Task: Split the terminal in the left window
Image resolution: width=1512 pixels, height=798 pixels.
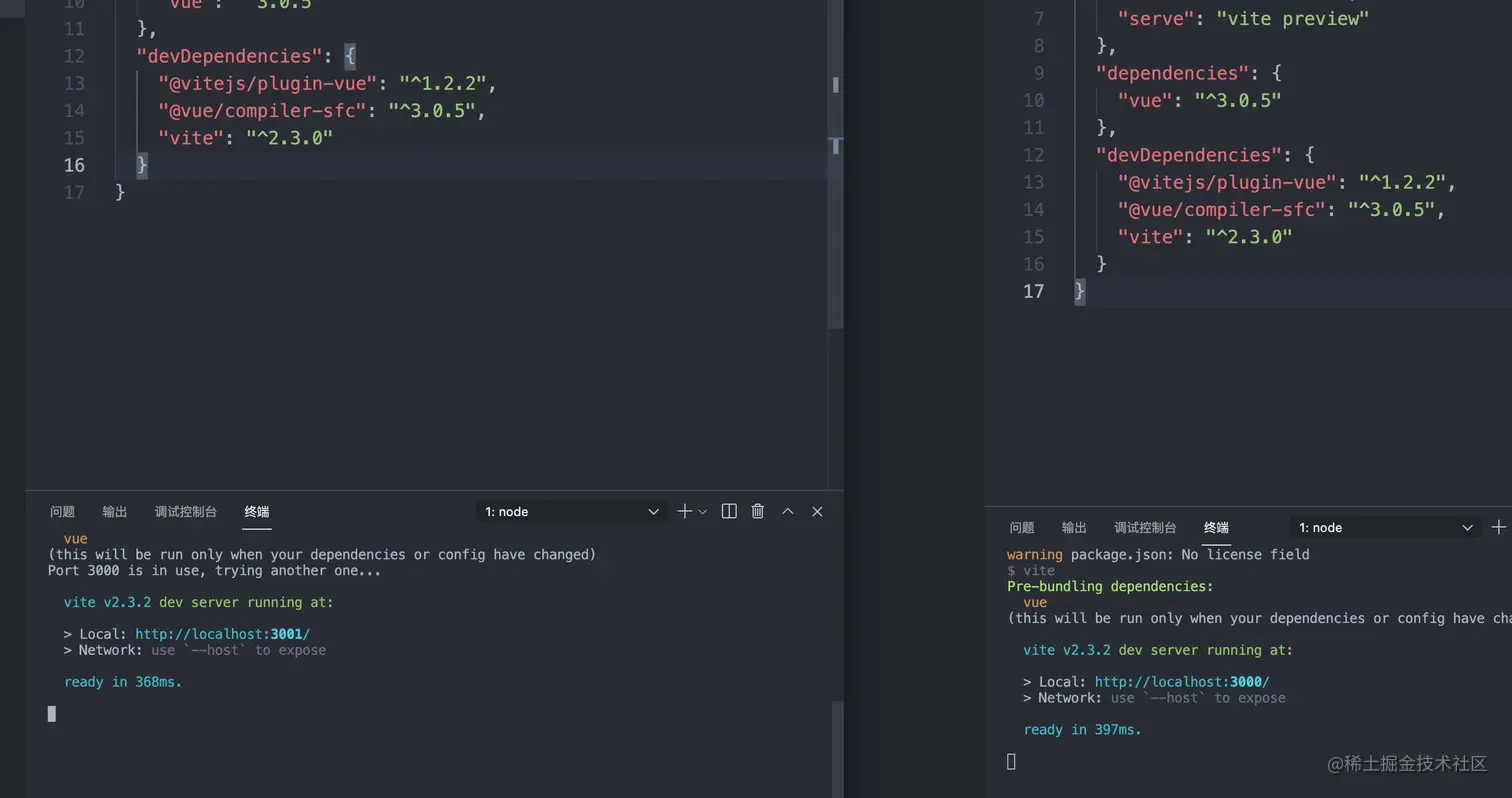Action: point(729,511)
